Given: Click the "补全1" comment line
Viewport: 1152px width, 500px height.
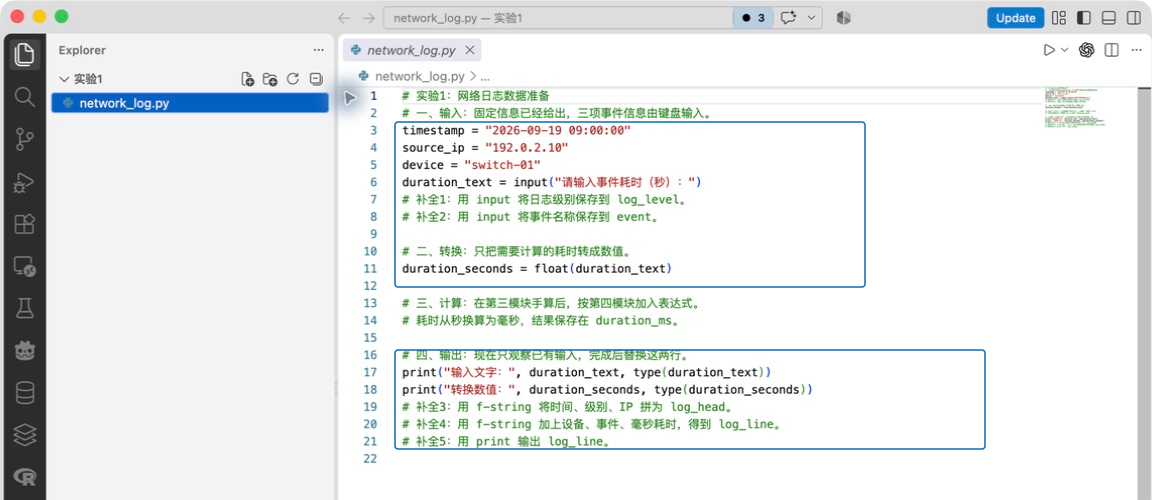Looking at the screenshot, I should pyautogui.click(x=544, y=199).
